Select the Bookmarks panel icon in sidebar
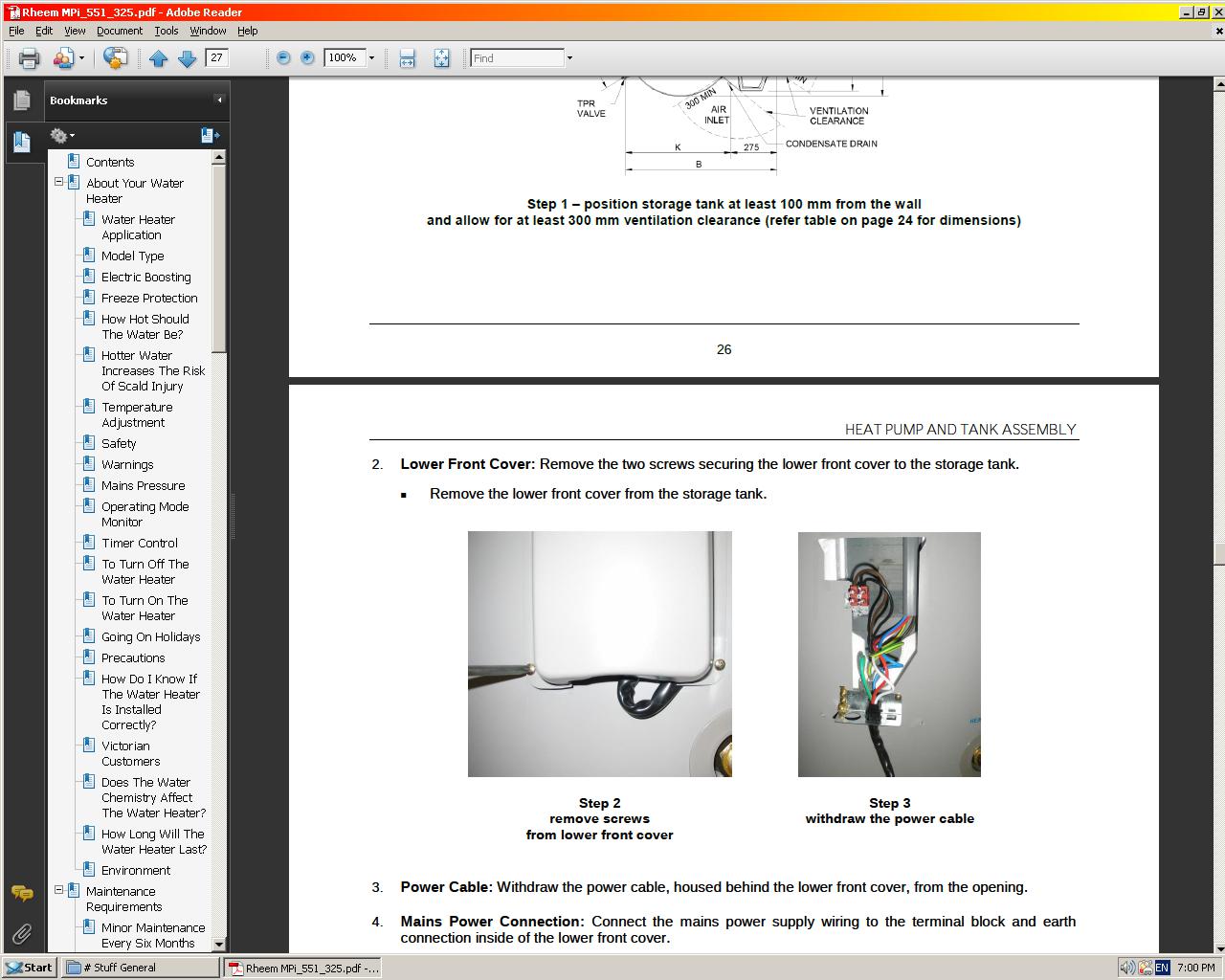 pyautogui.click(x=22, y=142)
